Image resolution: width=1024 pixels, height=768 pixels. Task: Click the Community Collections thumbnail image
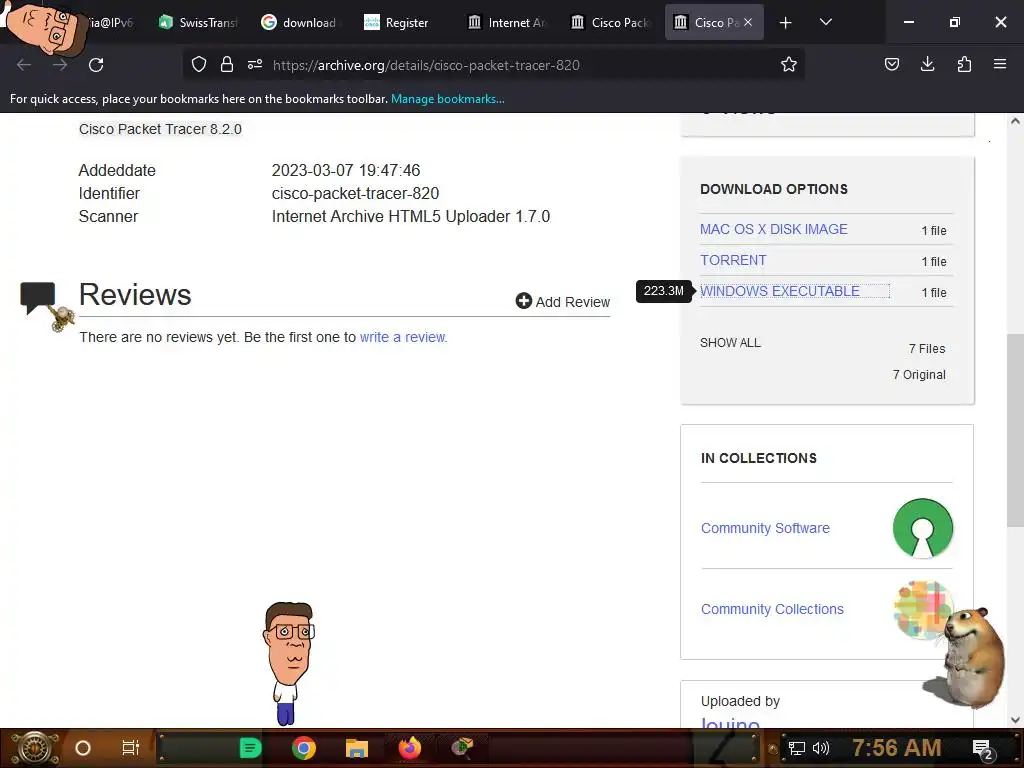tap(921, 610)
